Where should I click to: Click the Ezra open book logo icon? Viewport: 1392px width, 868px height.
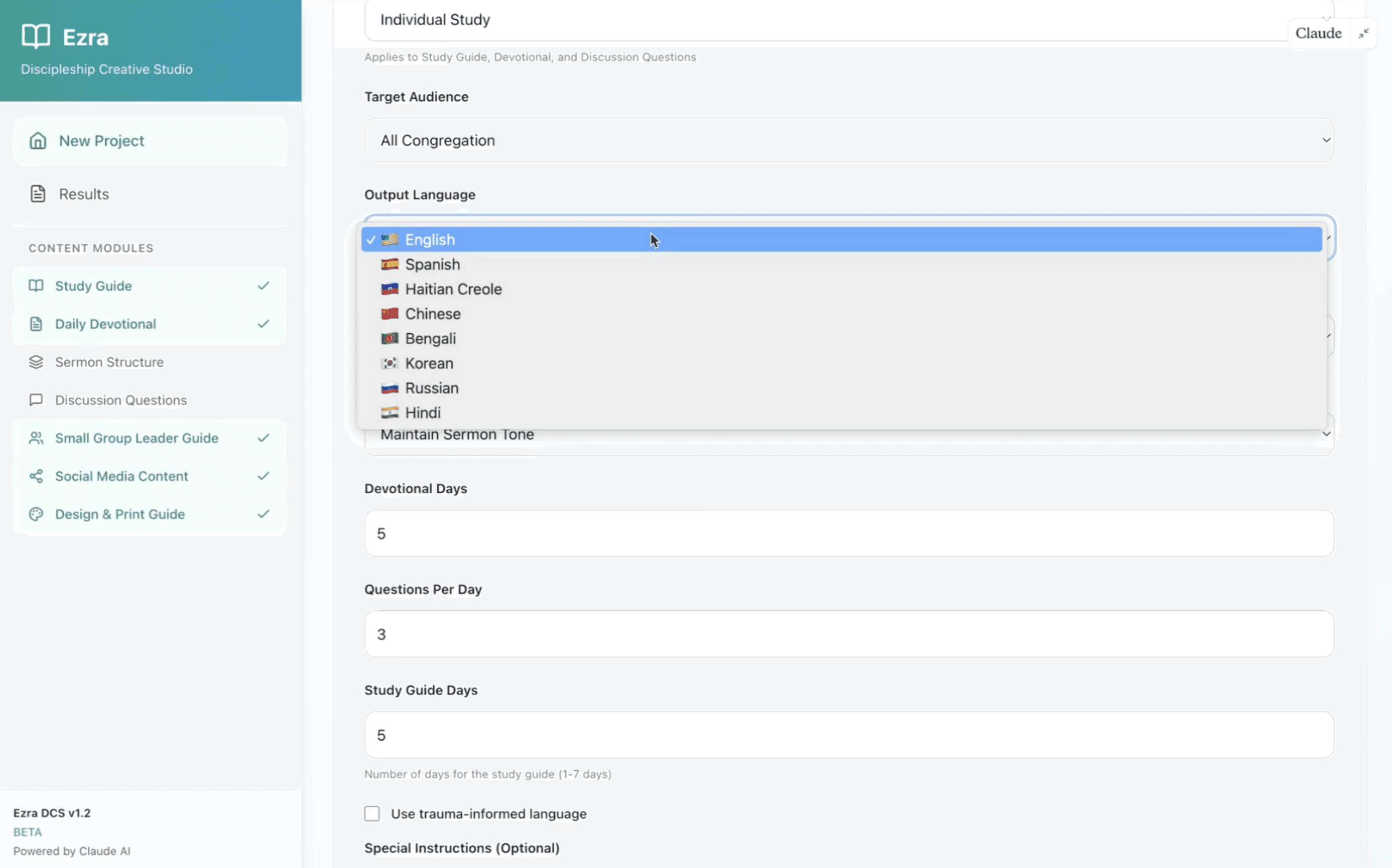pos(36,36)
